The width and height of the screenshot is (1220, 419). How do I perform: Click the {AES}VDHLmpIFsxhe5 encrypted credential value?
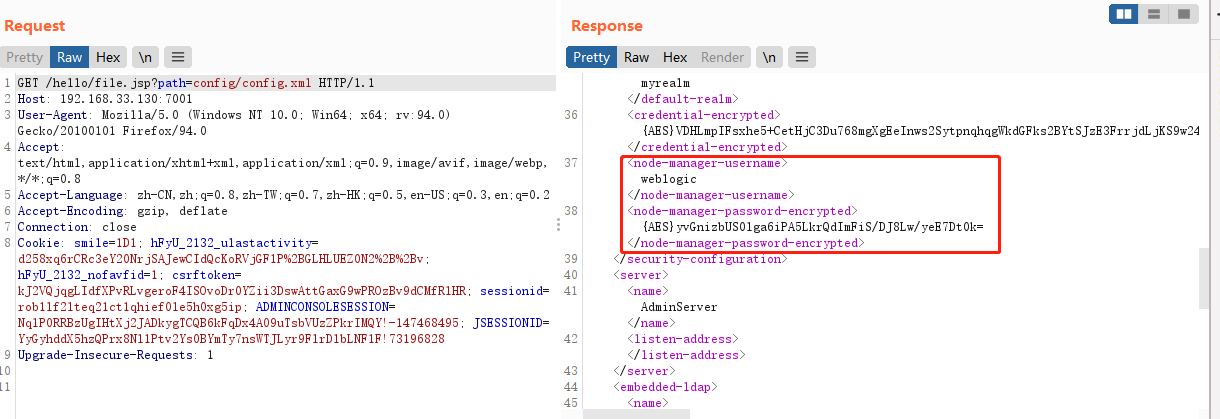pyautogui.click(x=920, y=131)
